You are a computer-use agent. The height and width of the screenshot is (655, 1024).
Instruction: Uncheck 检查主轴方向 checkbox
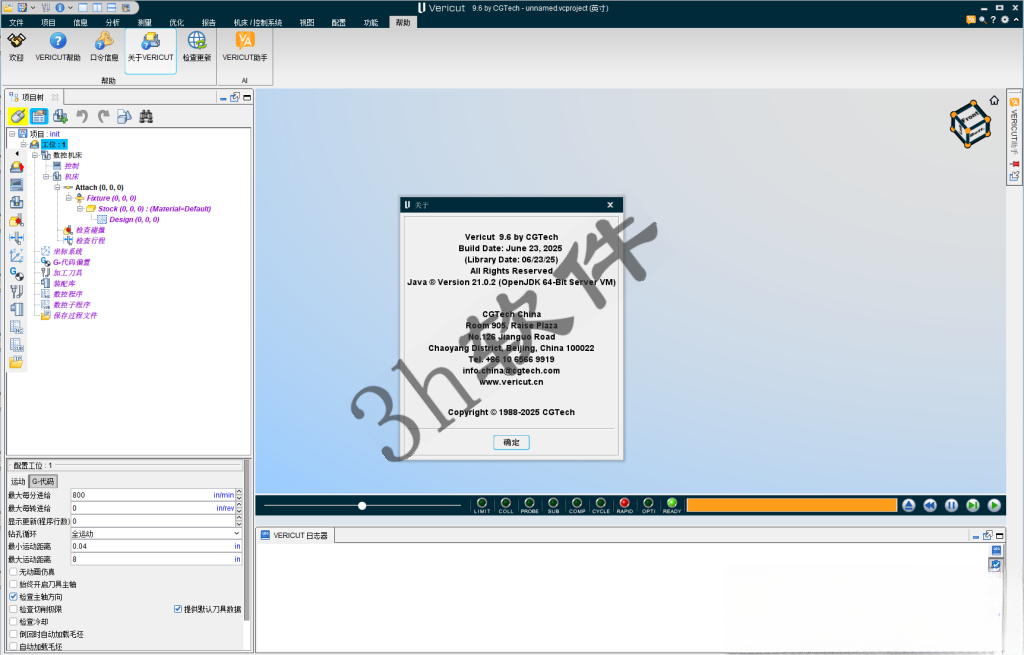[x=13, y=596]
